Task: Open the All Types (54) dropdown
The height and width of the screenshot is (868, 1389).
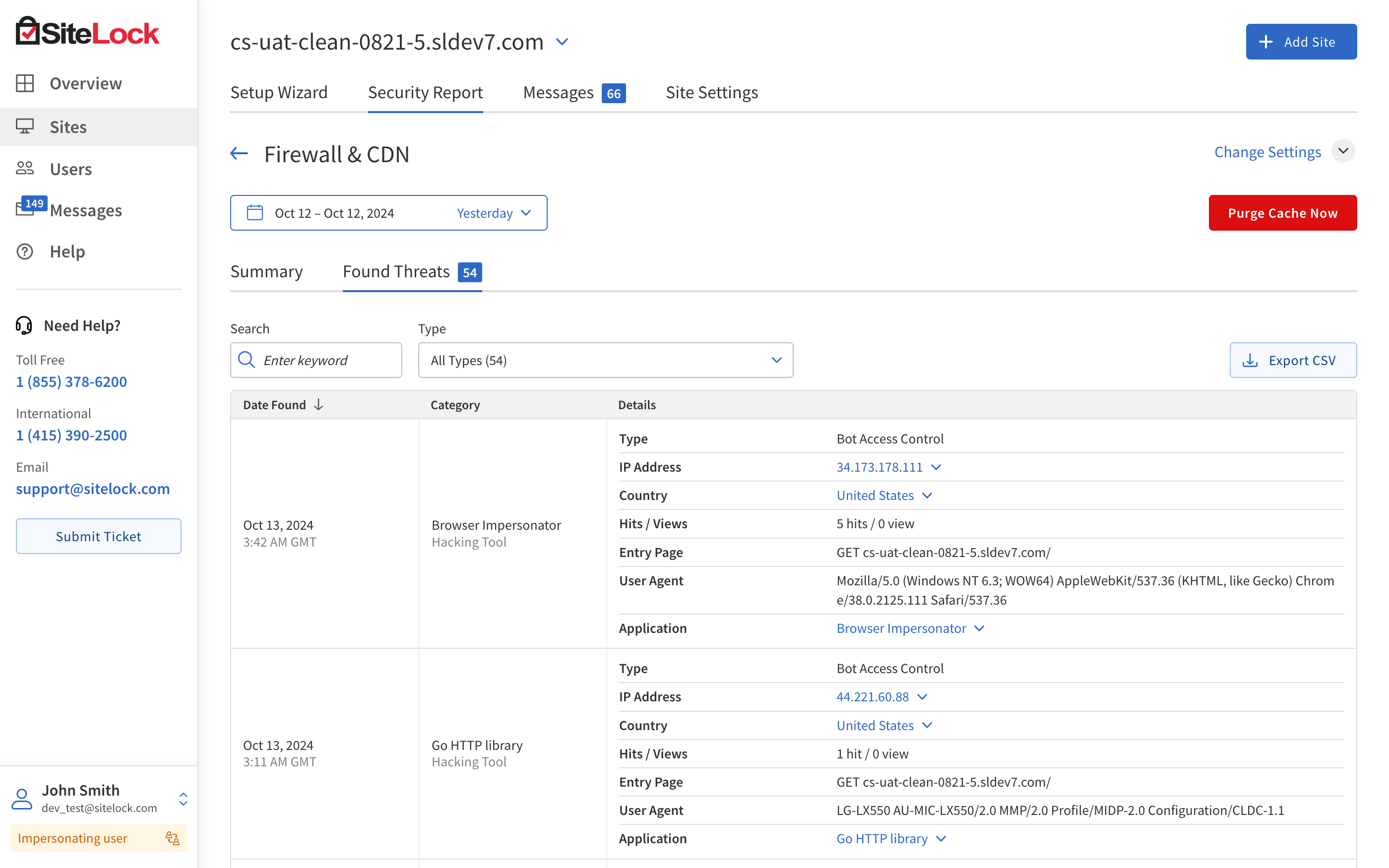Action: click(606, 360)
